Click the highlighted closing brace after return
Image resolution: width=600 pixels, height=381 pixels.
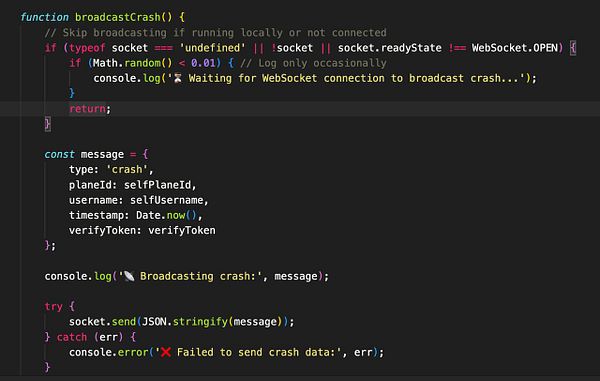tap(47, 124)
